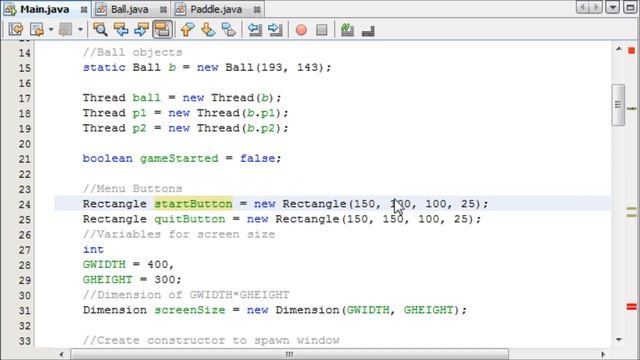The width and height of the screenshot is (640, 360).
Task: Click the GWIDTH = 400 line
Action: 128,264
